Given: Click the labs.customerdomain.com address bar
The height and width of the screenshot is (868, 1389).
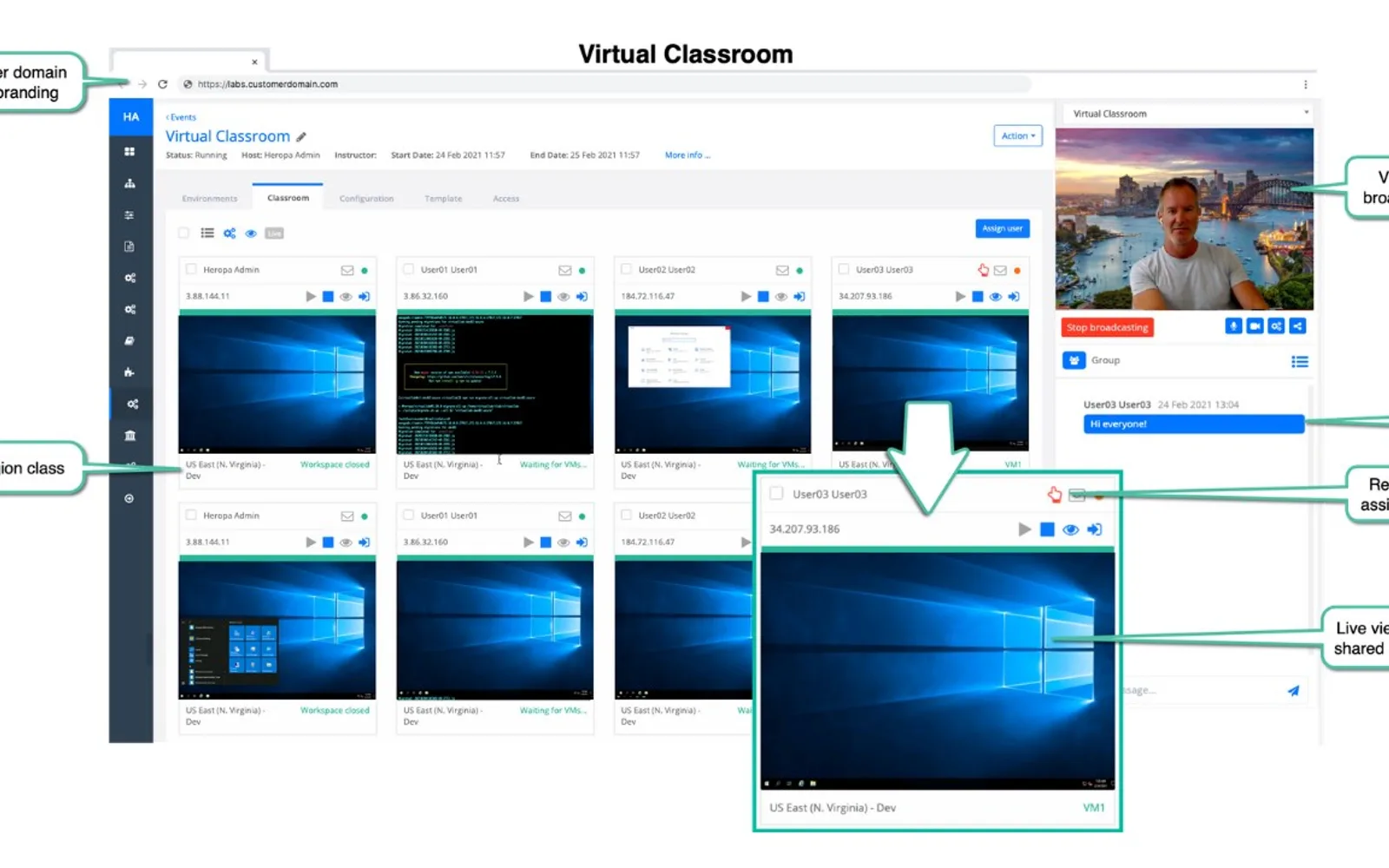Looking at the screenshot, I should [605, 84].
